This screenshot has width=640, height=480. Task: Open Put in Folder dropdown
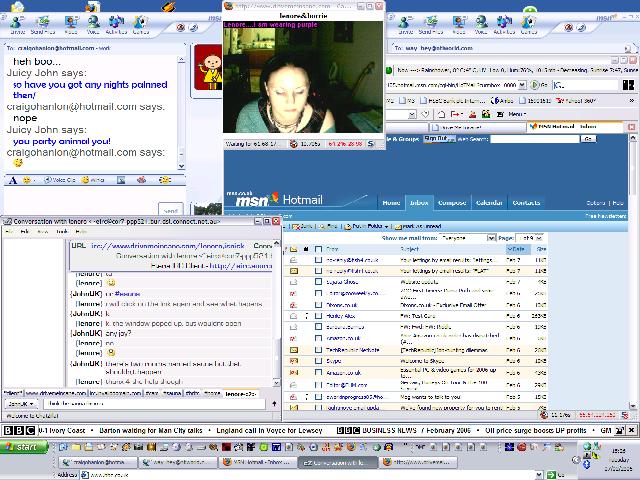pos(366,226)
